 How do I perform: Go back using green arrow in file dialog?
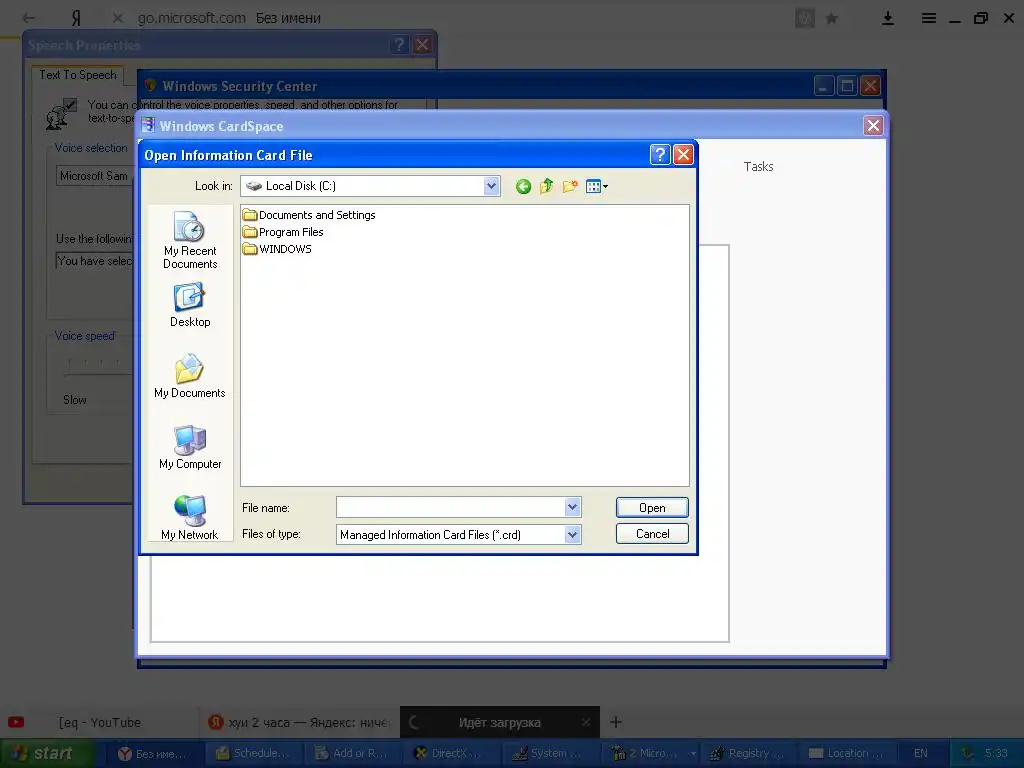tap(523, 187)
